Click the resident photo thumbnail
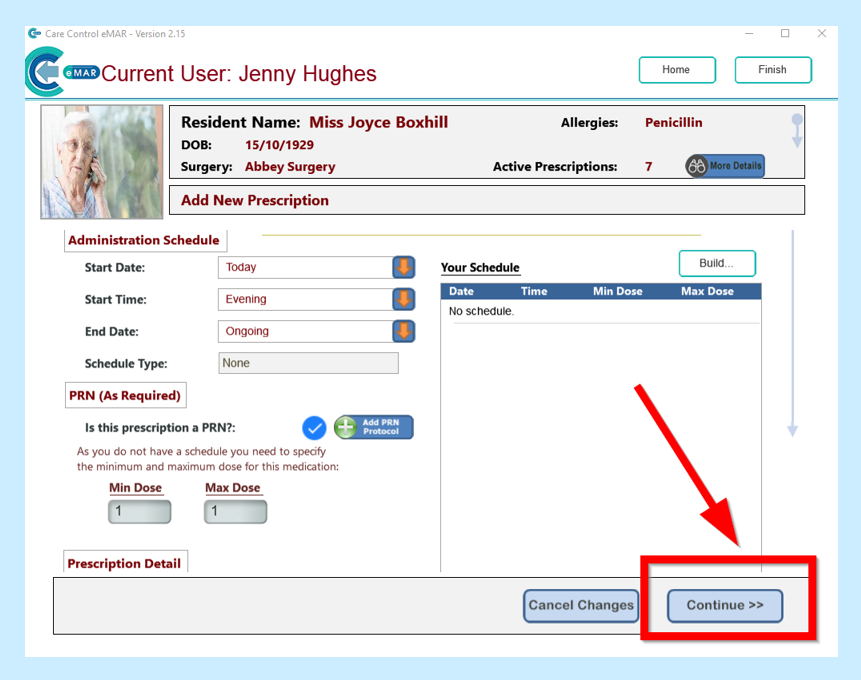Image resolution: width=861 pixels, height=680 pixels. pyautogui.click(x=102, y=162)
